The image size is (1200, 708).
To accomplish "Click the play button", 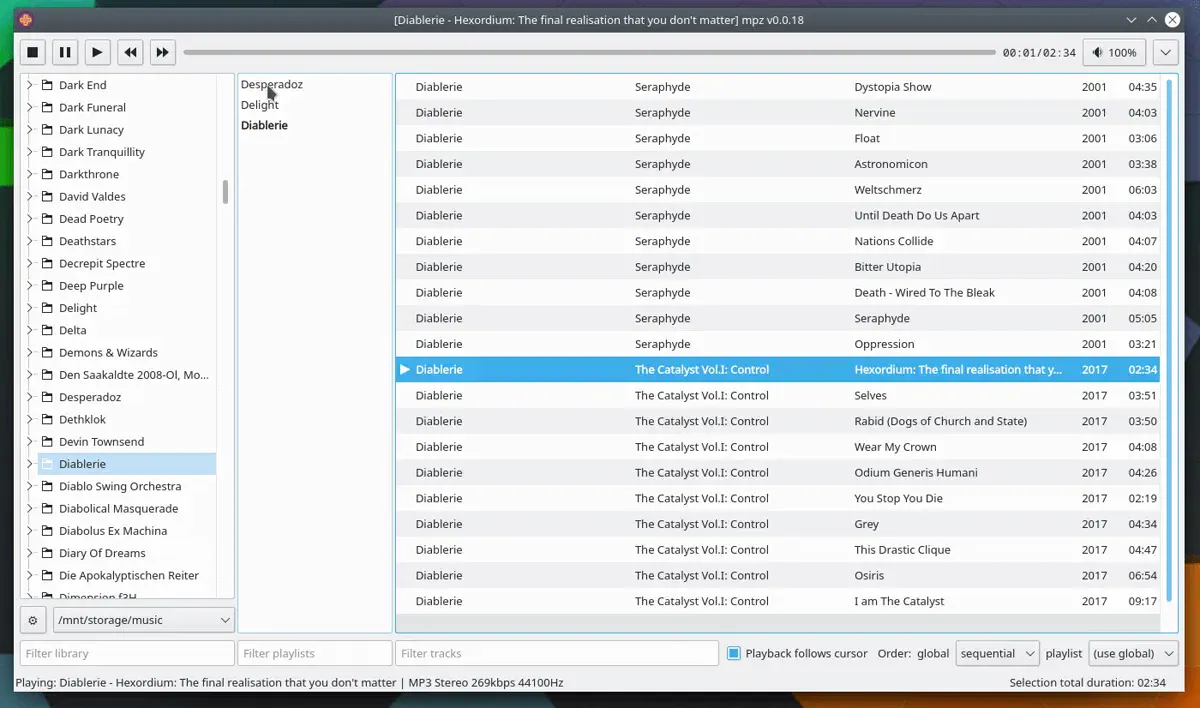I will [x=96, y=53].
